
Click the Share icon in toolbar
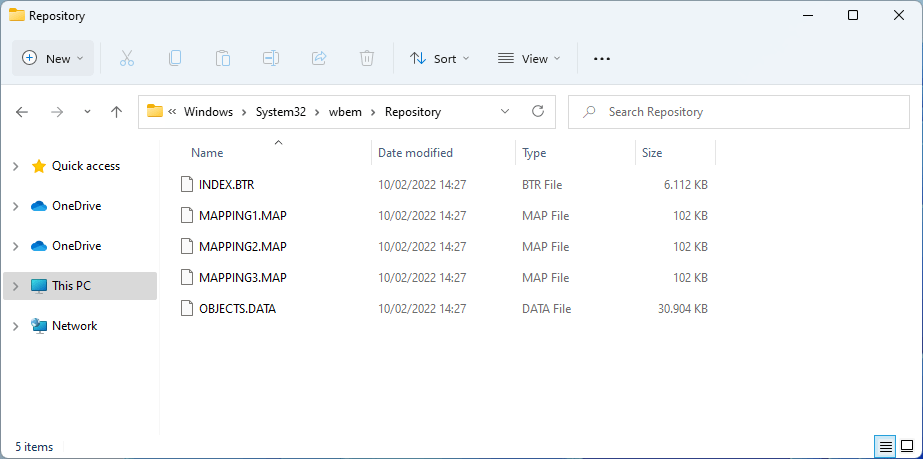click(x=319, y=58)
